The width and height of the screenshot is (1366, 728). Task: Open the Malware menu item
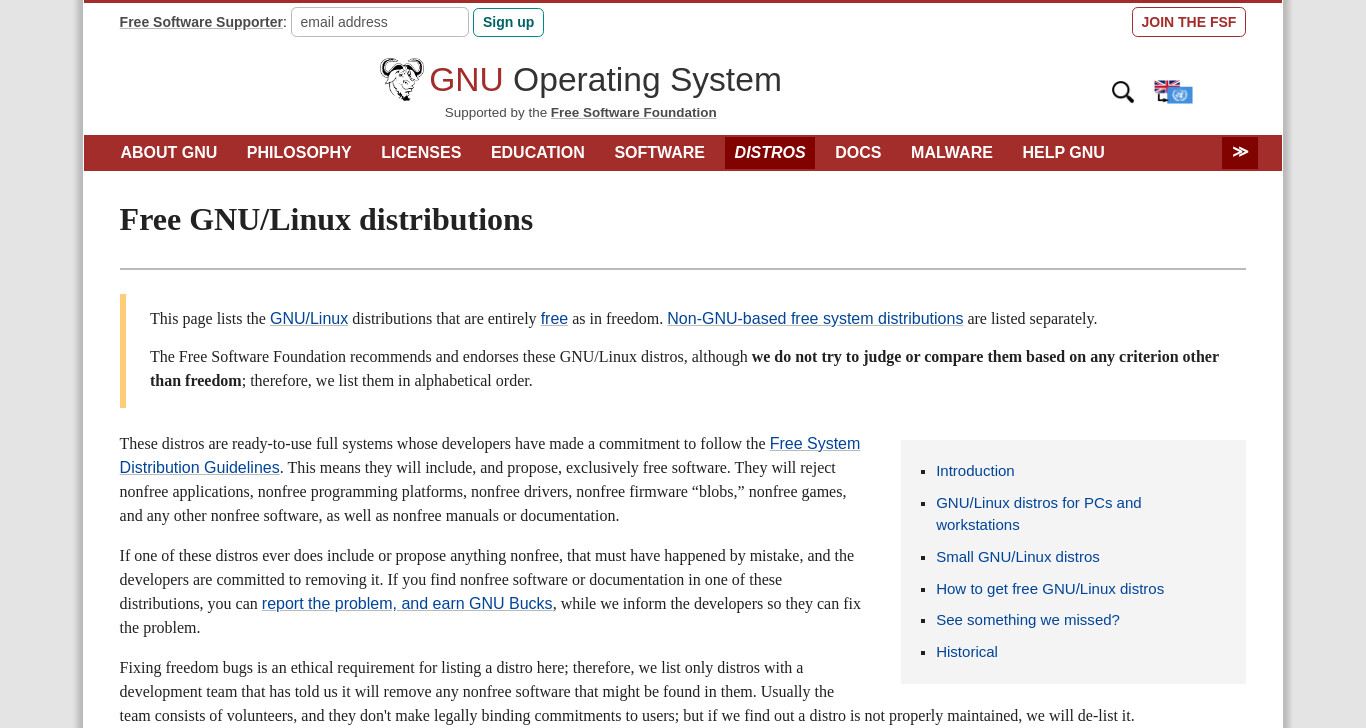[x=952, y=152]
